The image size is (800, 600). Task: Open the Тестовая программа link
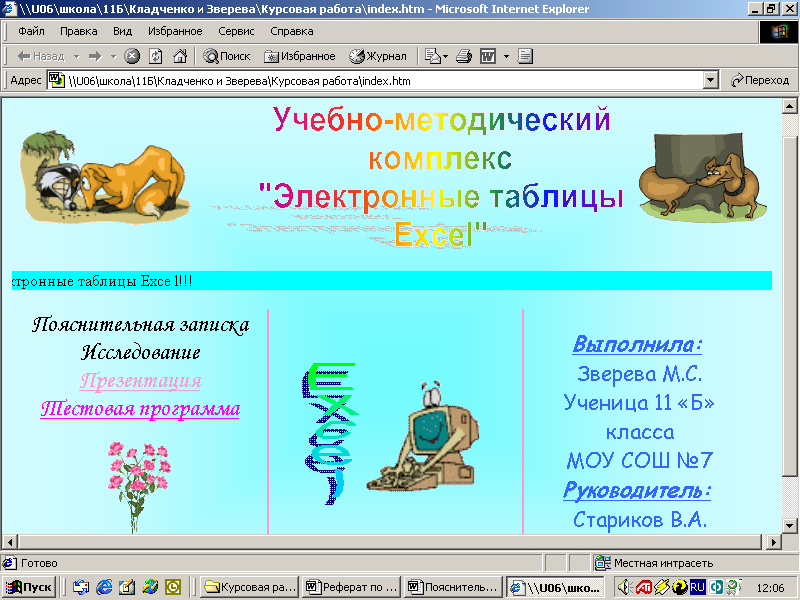(x=140, y=409)
